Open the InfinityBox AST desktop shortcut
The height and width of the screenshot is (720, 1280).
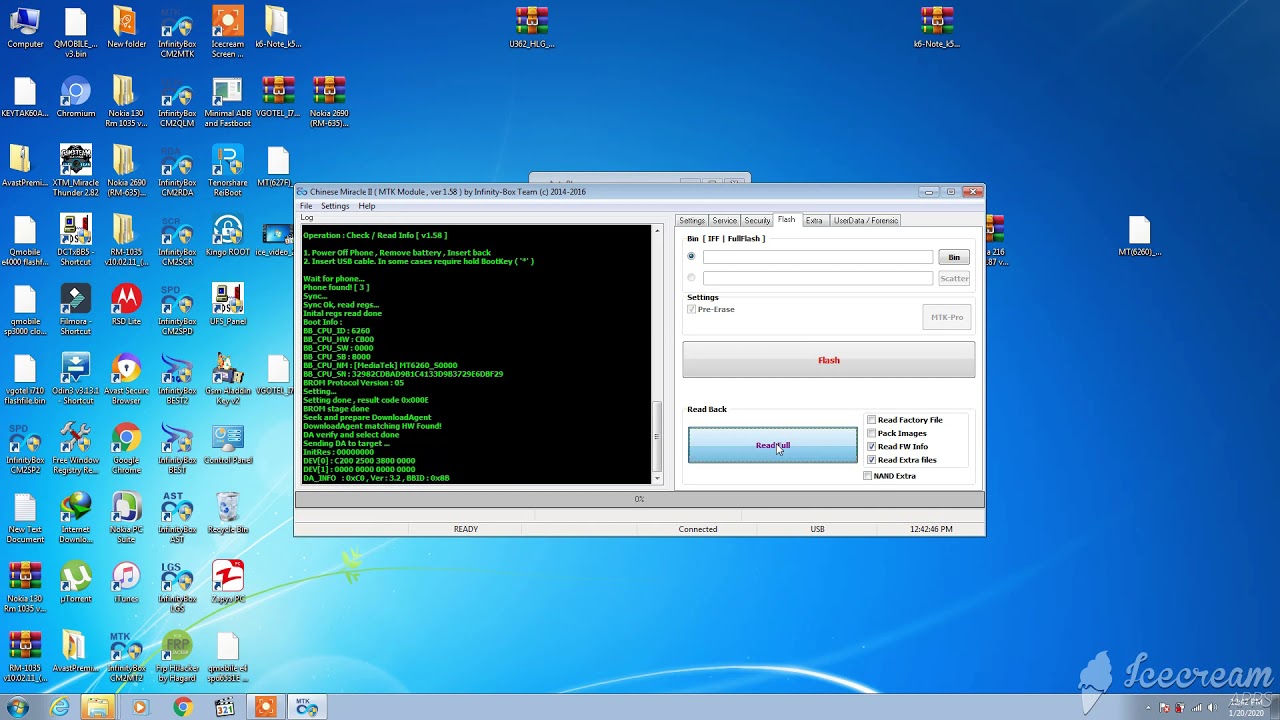tap(177, 517)
